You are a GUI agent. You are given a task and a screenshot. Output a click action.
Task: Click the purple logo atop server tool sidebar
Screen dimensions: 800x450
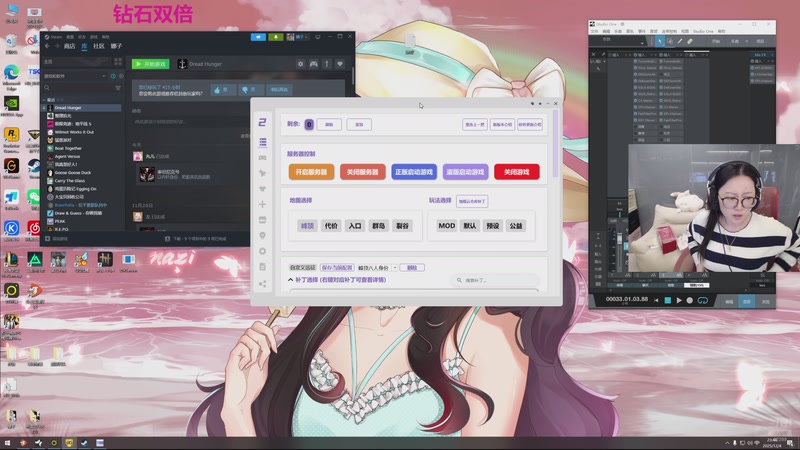pyautogui.click(x=262, y=122)
